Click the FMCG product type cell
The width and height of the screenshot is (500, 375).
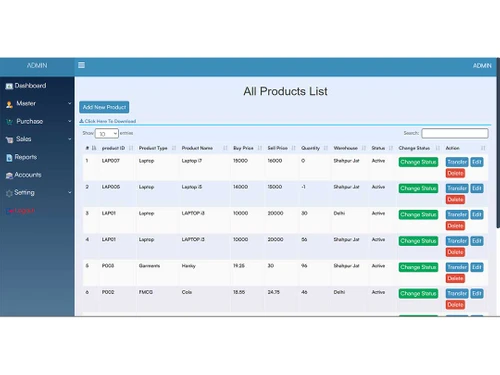pyautogui.click(x=146, y=292)
